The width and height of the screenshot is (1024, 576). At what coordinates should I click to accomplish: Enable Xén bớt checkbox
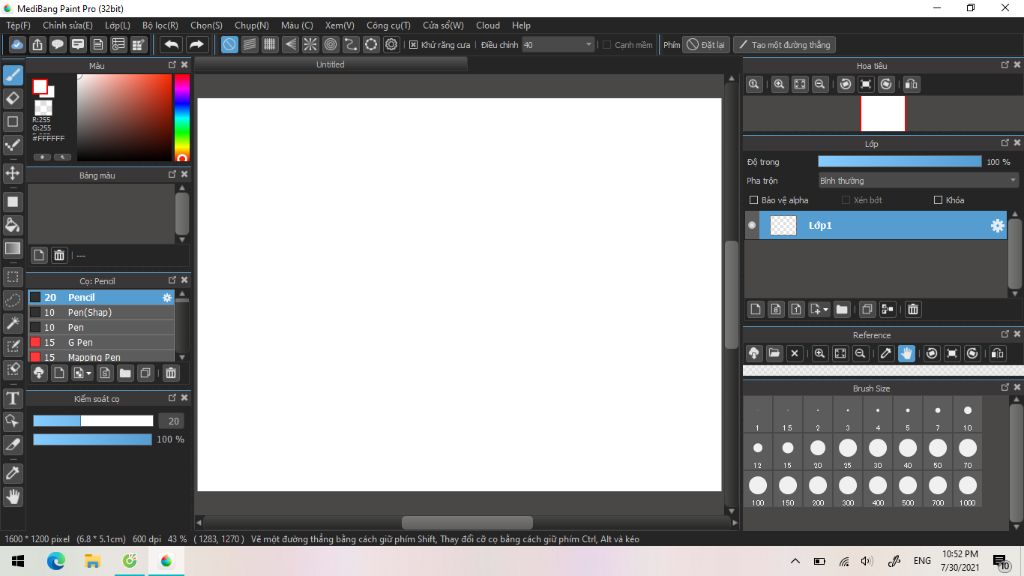pos(846,200)
